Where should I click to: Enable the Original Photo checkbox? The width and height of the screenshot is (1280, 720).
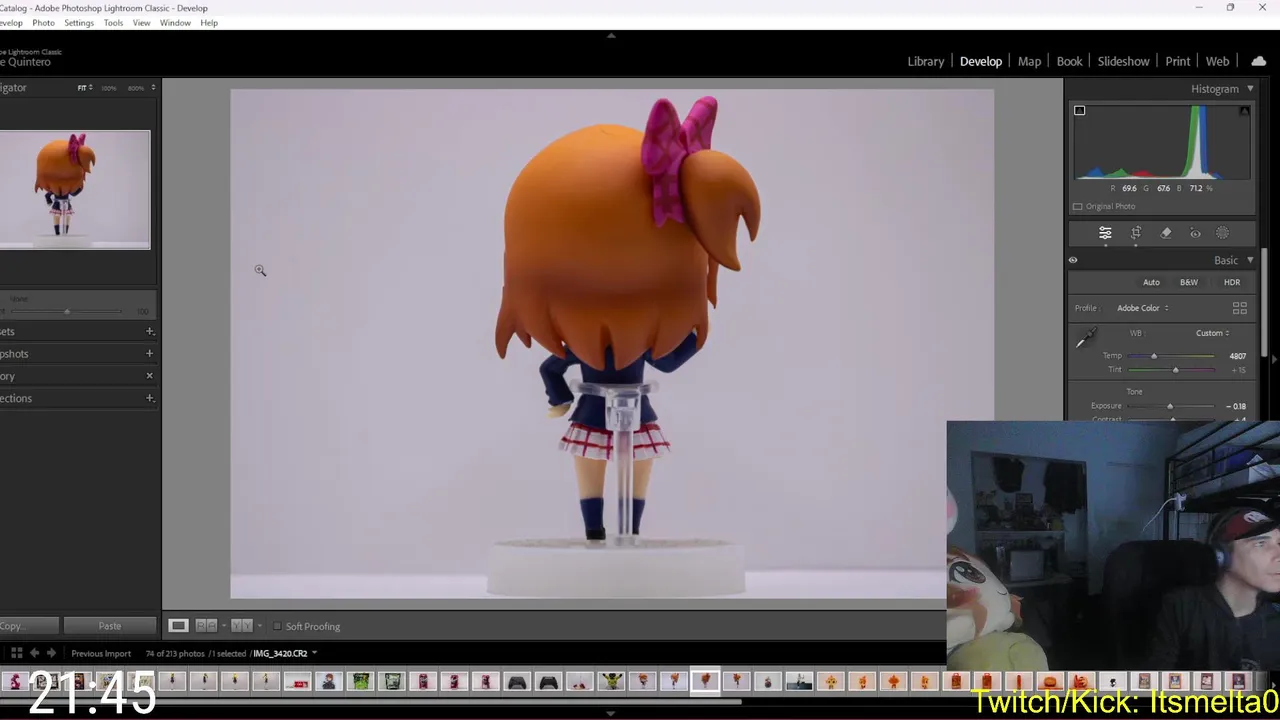coord(1077,207)
